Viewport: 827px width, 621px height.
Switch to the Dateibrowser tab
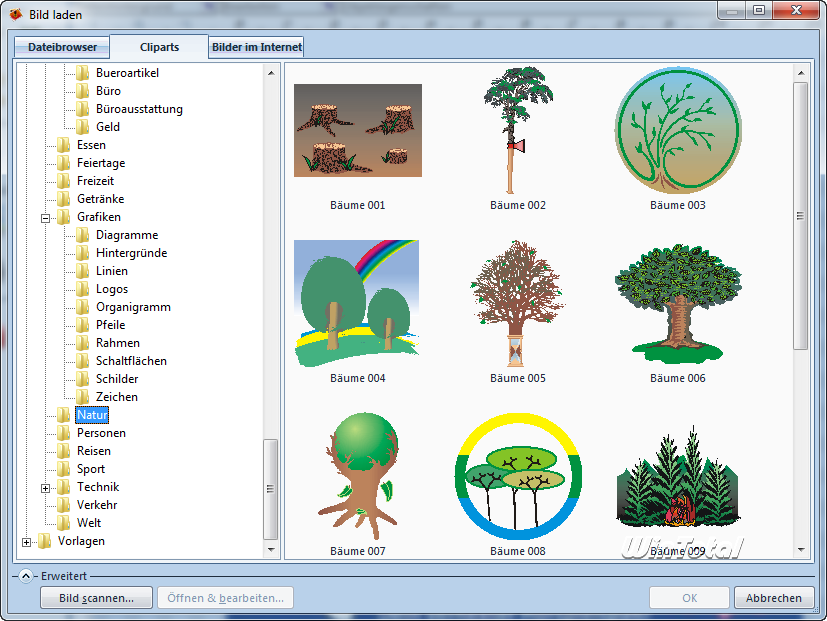[61, 47]
